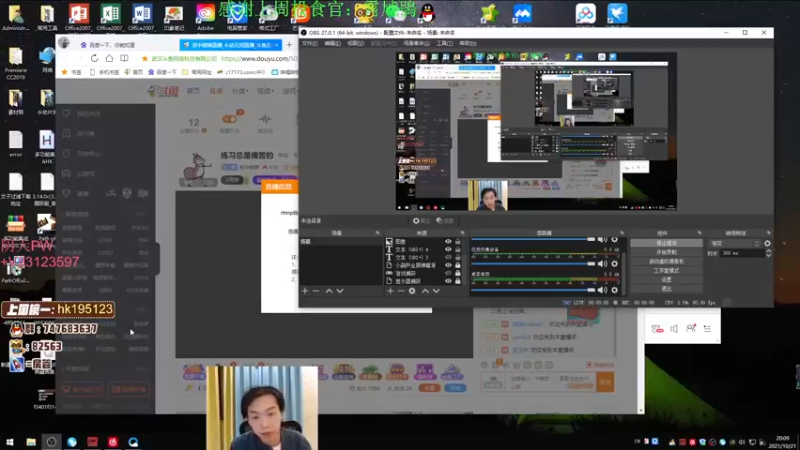Open Adobe Creative Cloud desktop icon
Image resolution: width=800 pixels, height=450 pixels.
click(x=205, y=17)
